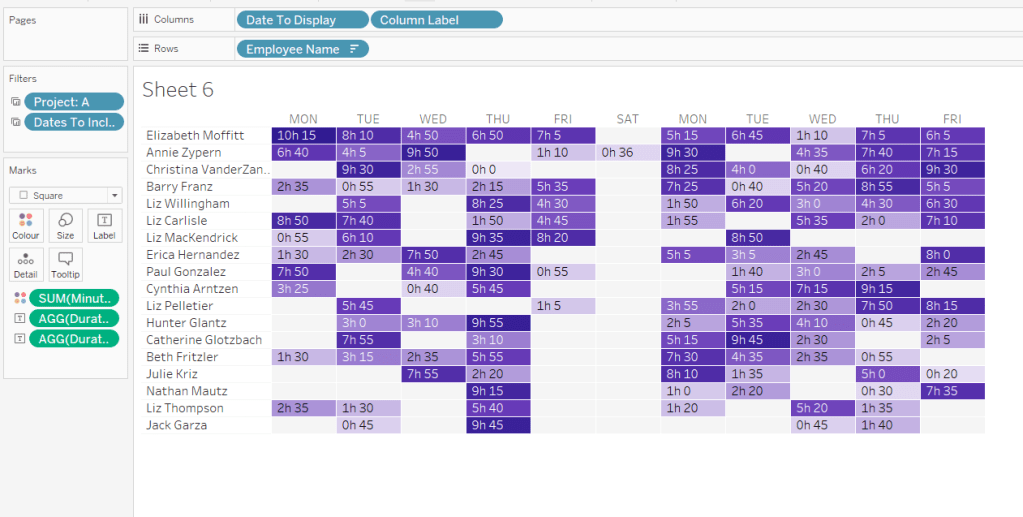Viewport: 1023px width, 517px height.
Task: Click the colour dots icon beside SUM(Minut..
Action: tap(17, 298)
